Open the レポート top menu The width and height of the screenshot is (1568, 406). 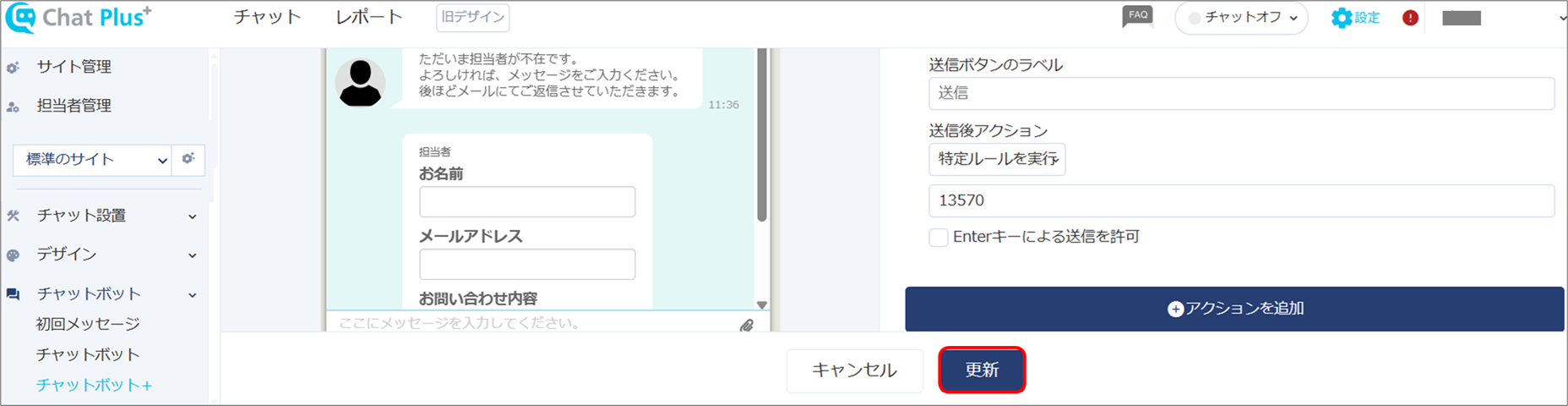[369, 17]
